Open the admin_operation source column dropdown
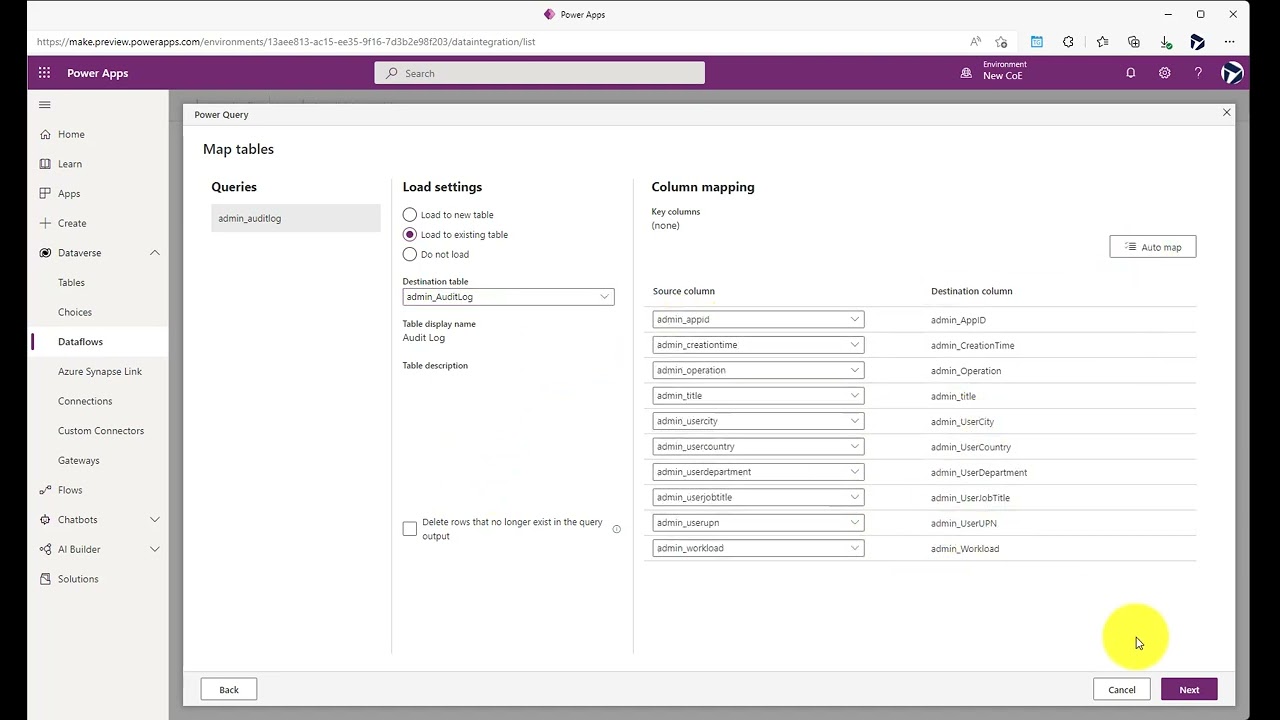 coord(758,370)
